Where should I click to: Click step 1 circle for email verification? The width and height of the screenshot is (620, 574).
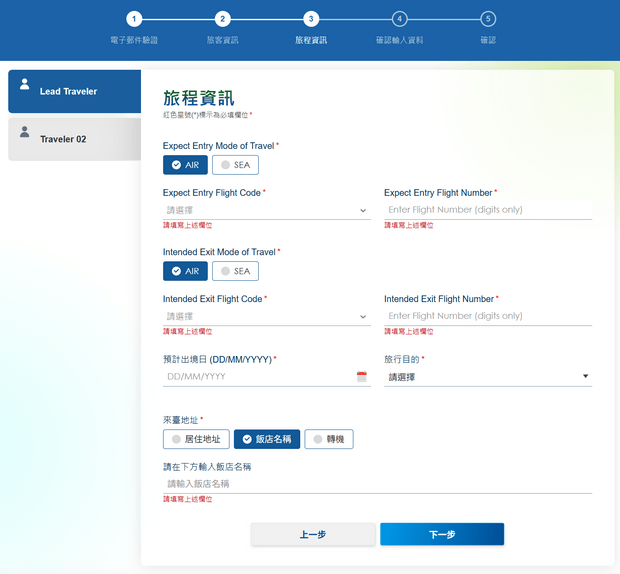[134, 19]
